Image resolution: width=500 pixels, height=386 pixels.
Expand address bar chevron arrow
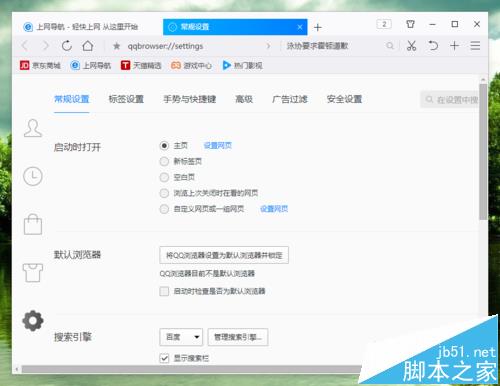tap(268, 46)
